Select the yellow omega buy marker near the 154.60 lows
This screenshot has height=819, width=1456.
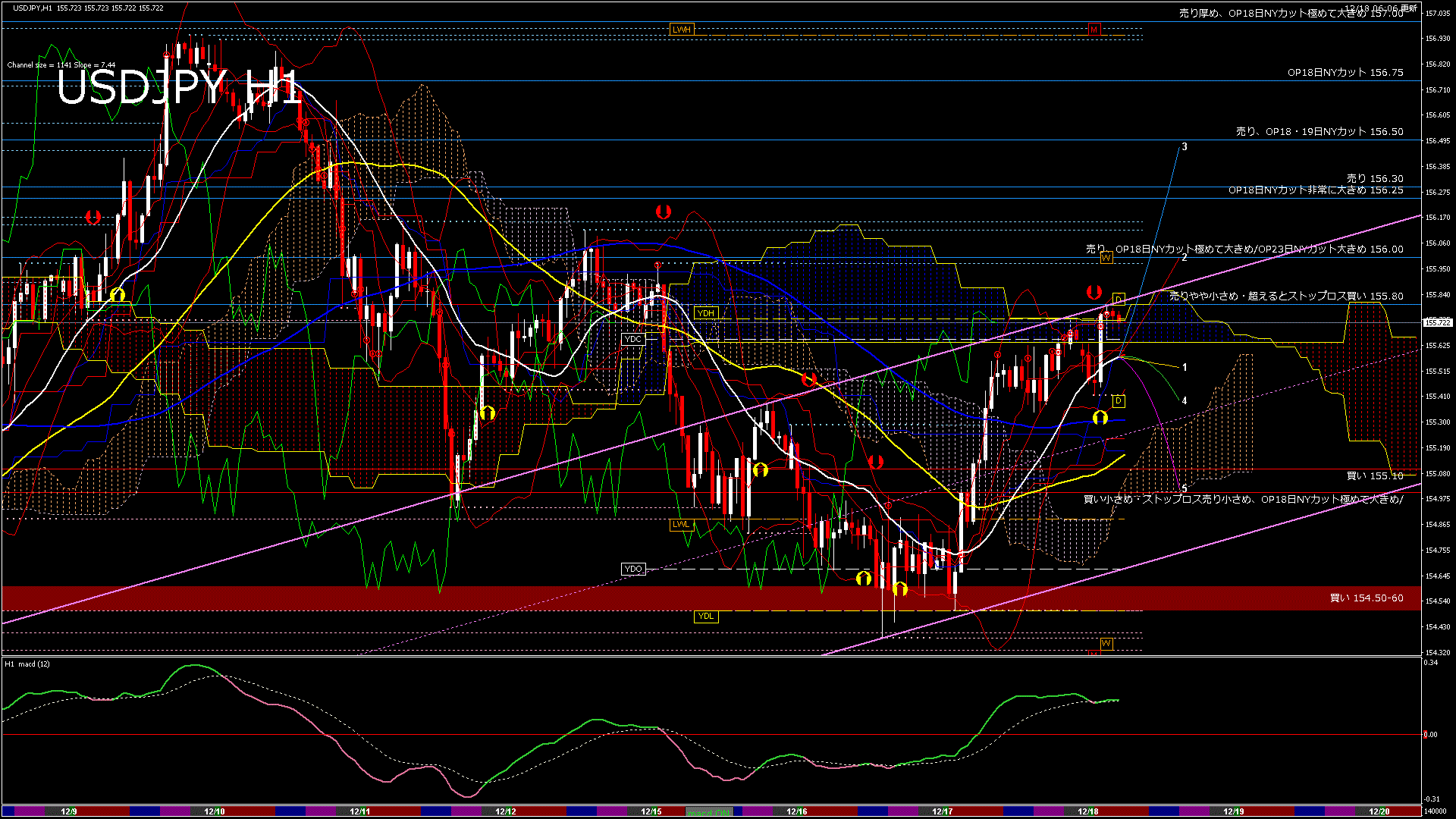click(900, 588)
